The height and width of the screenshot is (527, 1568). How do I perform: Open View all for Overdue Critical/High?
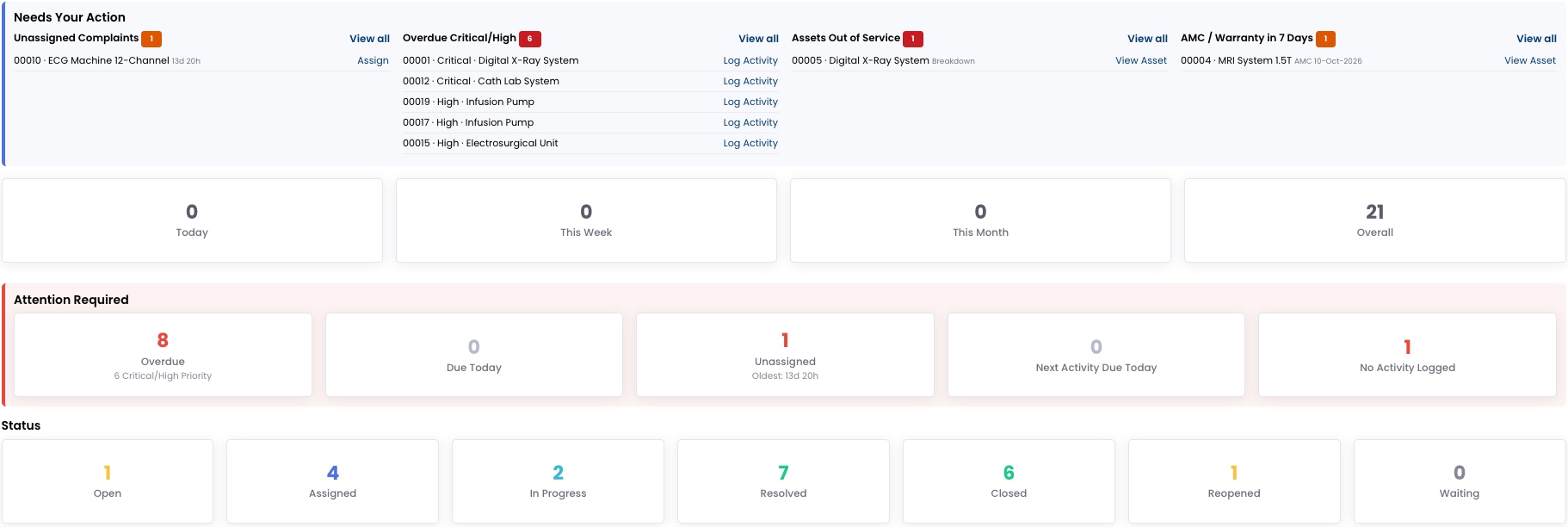[x=758, y=39]
